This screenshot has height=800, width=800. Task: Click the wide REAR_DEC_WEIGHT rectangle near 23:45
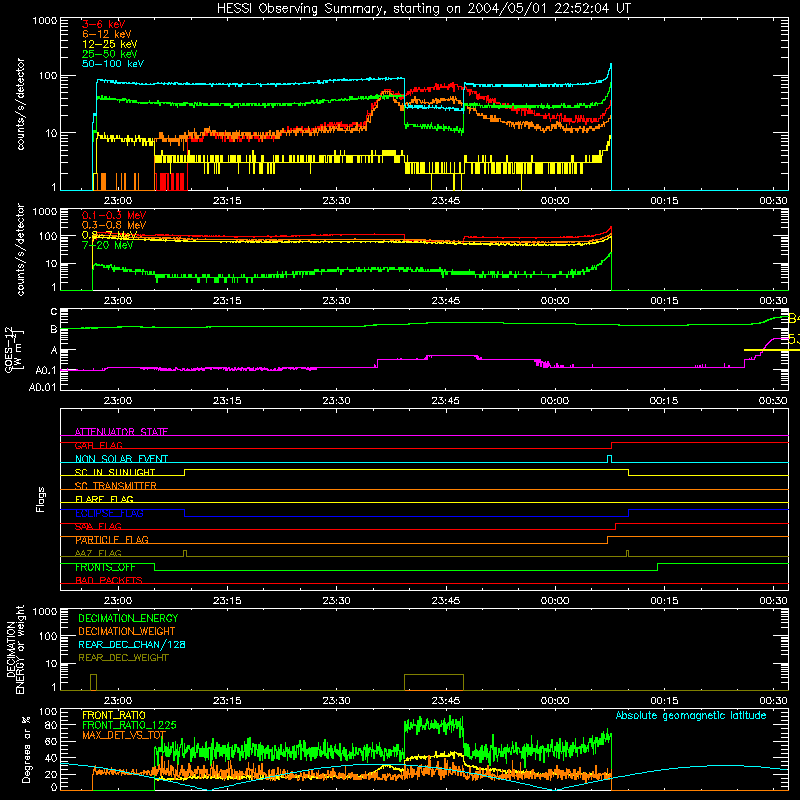coord(434,682)
